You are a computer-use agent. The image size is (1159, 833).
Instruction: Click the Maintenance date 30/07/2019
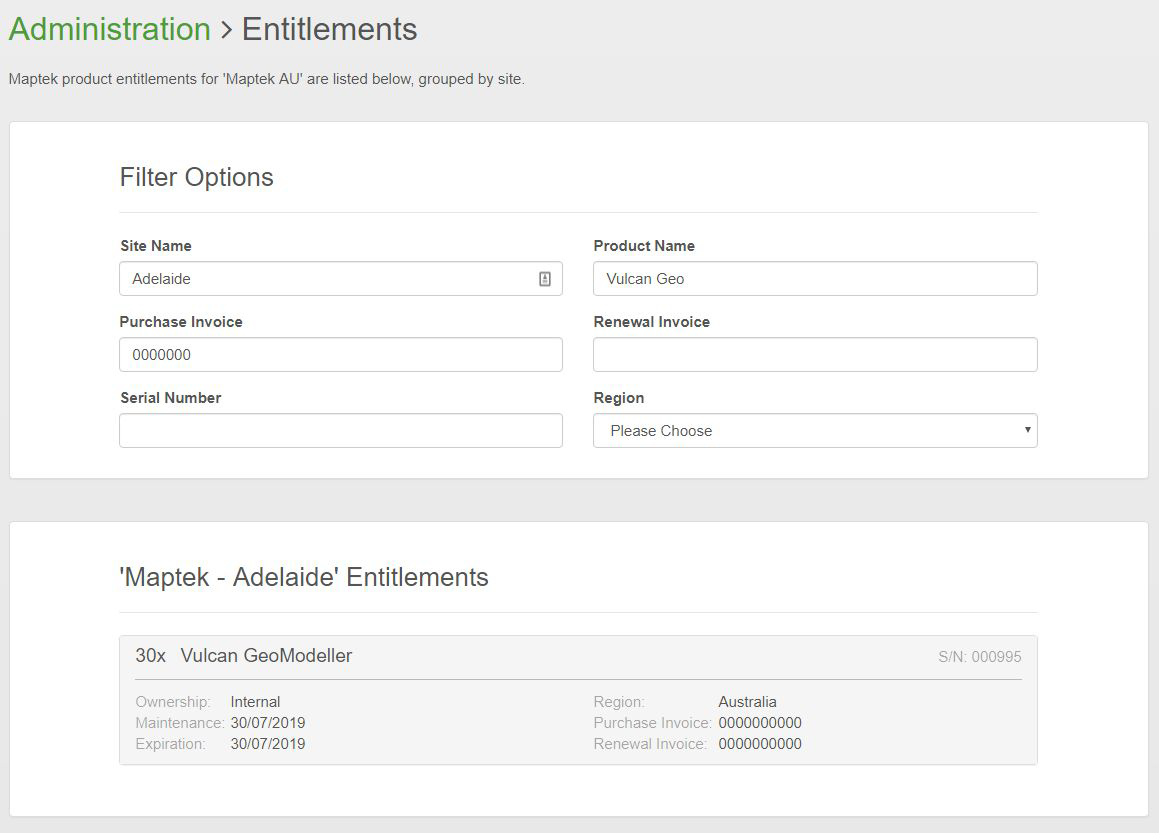[268, 723]
